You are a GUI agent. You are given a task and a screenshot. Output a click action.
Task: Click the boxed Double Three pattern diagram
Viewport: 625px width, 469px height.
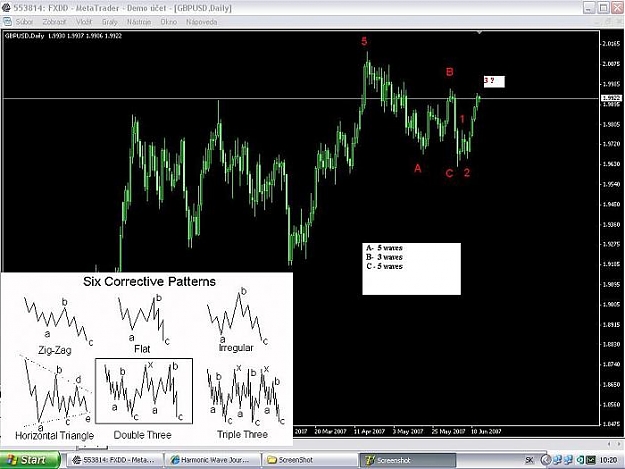144,391
